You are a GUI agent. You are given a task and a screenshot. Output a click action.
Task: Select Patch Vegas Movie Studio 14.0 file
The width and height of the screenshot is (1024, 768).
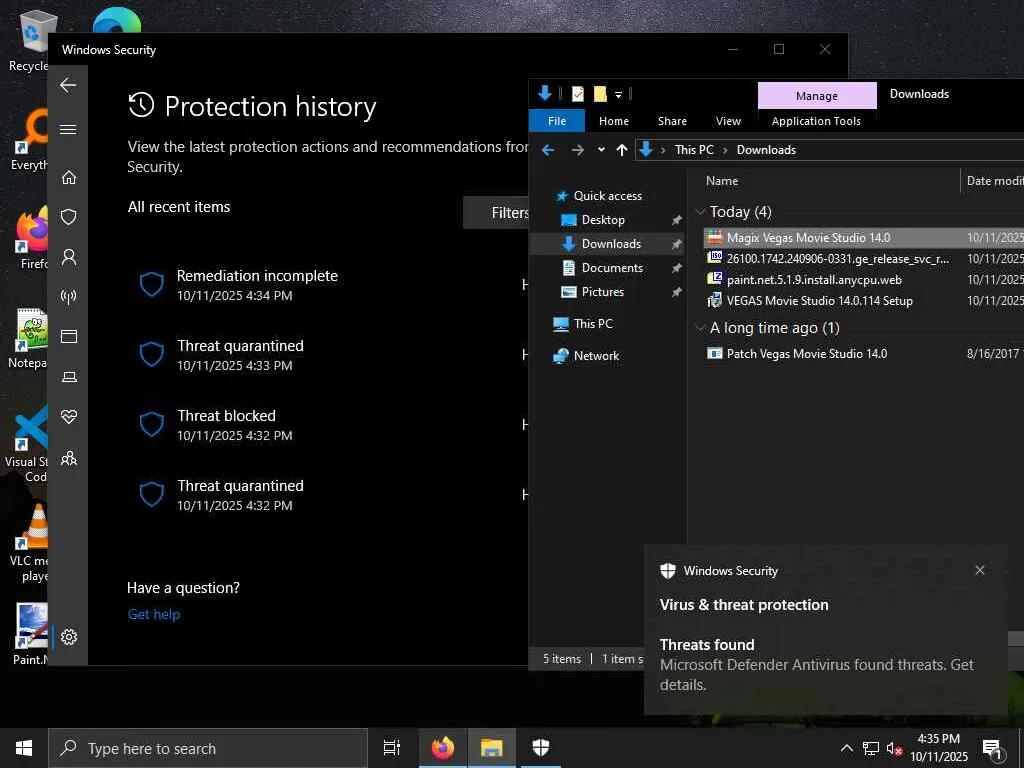pyautogui.click(x=807, y=353)
